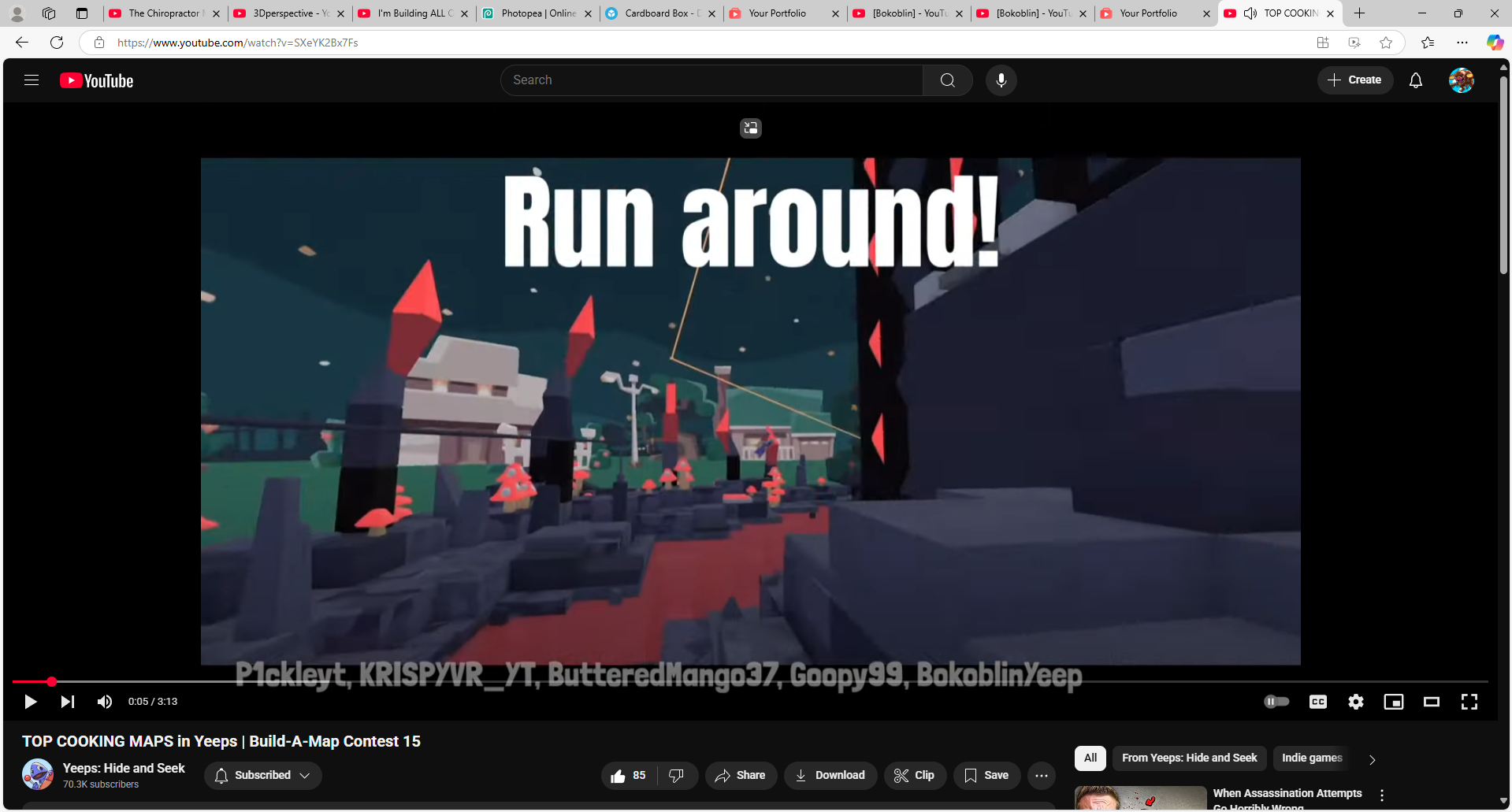The width and height of the screenshot is (1512, 812).
Task: Open the notifications bell
Action: pyautogui.click(x=1415, y=80)
